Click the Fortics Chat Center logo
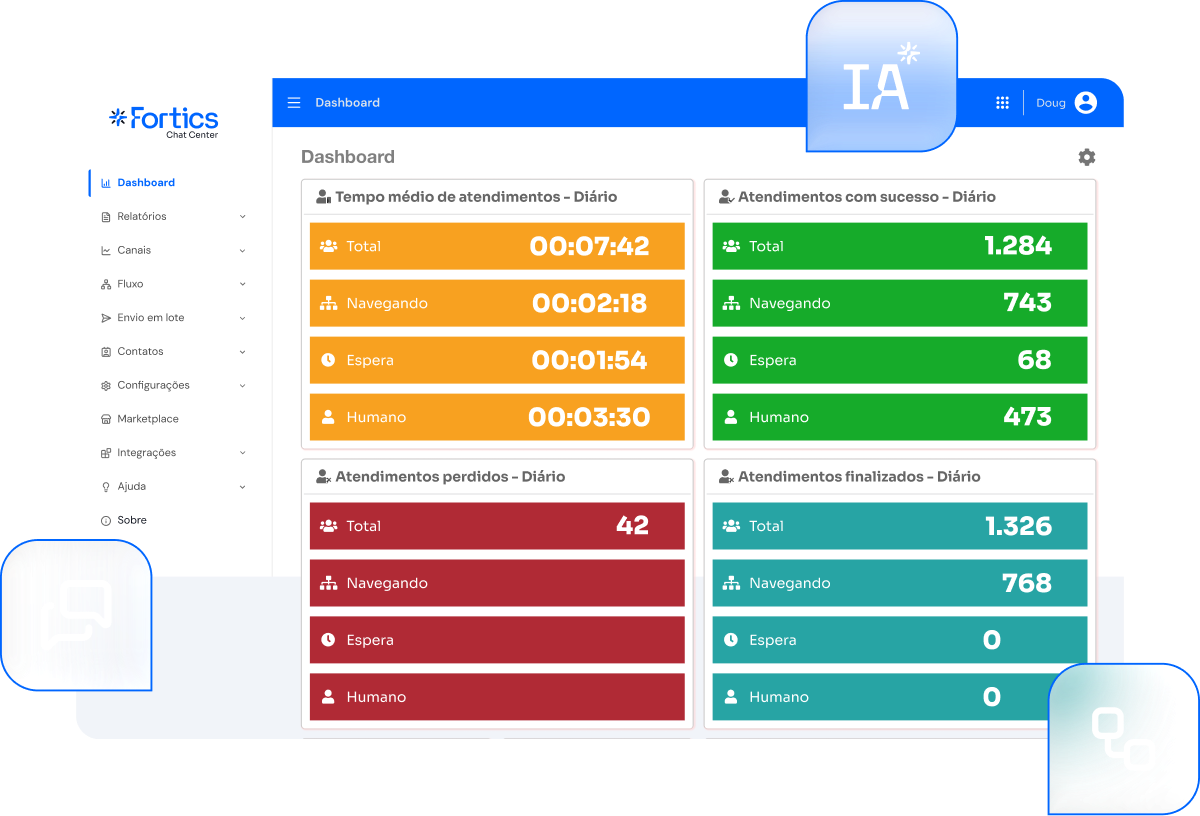The image size is (1200, 816). 164,122
